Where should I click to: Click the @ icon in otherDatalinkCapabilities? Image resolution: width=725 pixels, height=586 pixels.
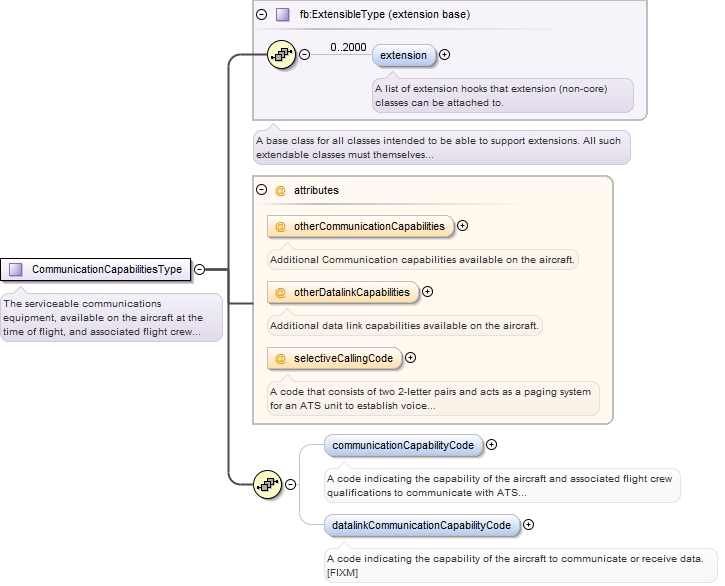(x=281, y=292)
